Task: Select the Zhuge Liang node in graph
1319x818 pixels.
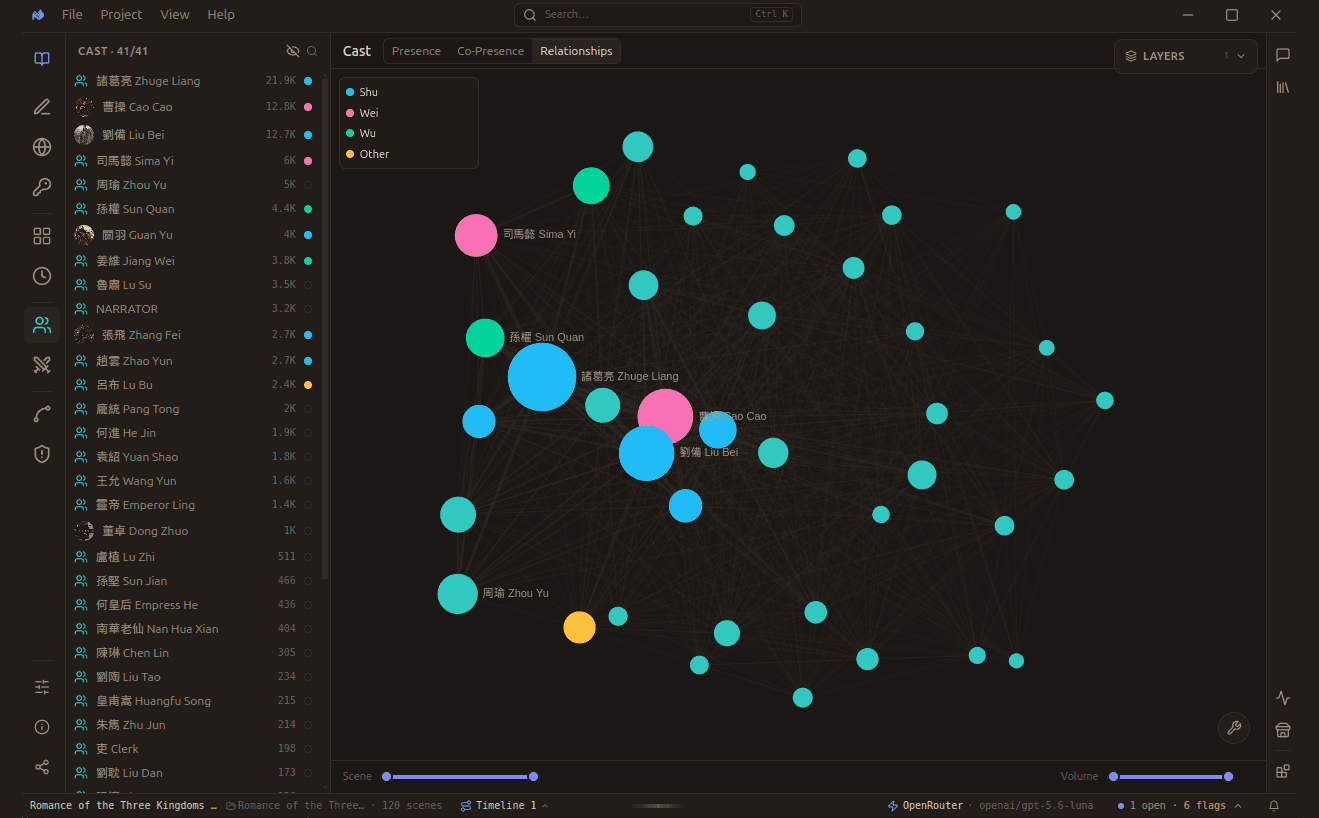Action: tap(542, 377)
